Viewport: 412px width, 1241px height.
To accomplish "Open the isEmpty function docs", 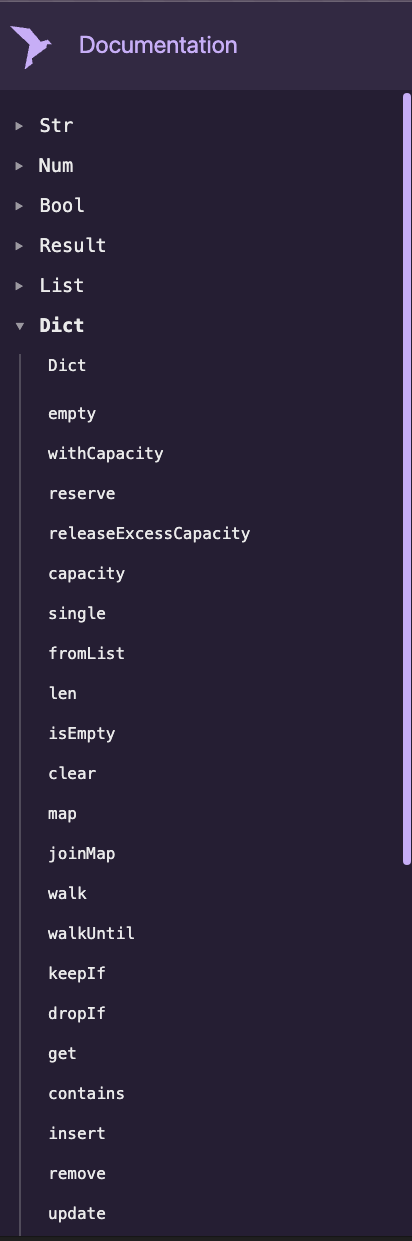I will [82, 733].
